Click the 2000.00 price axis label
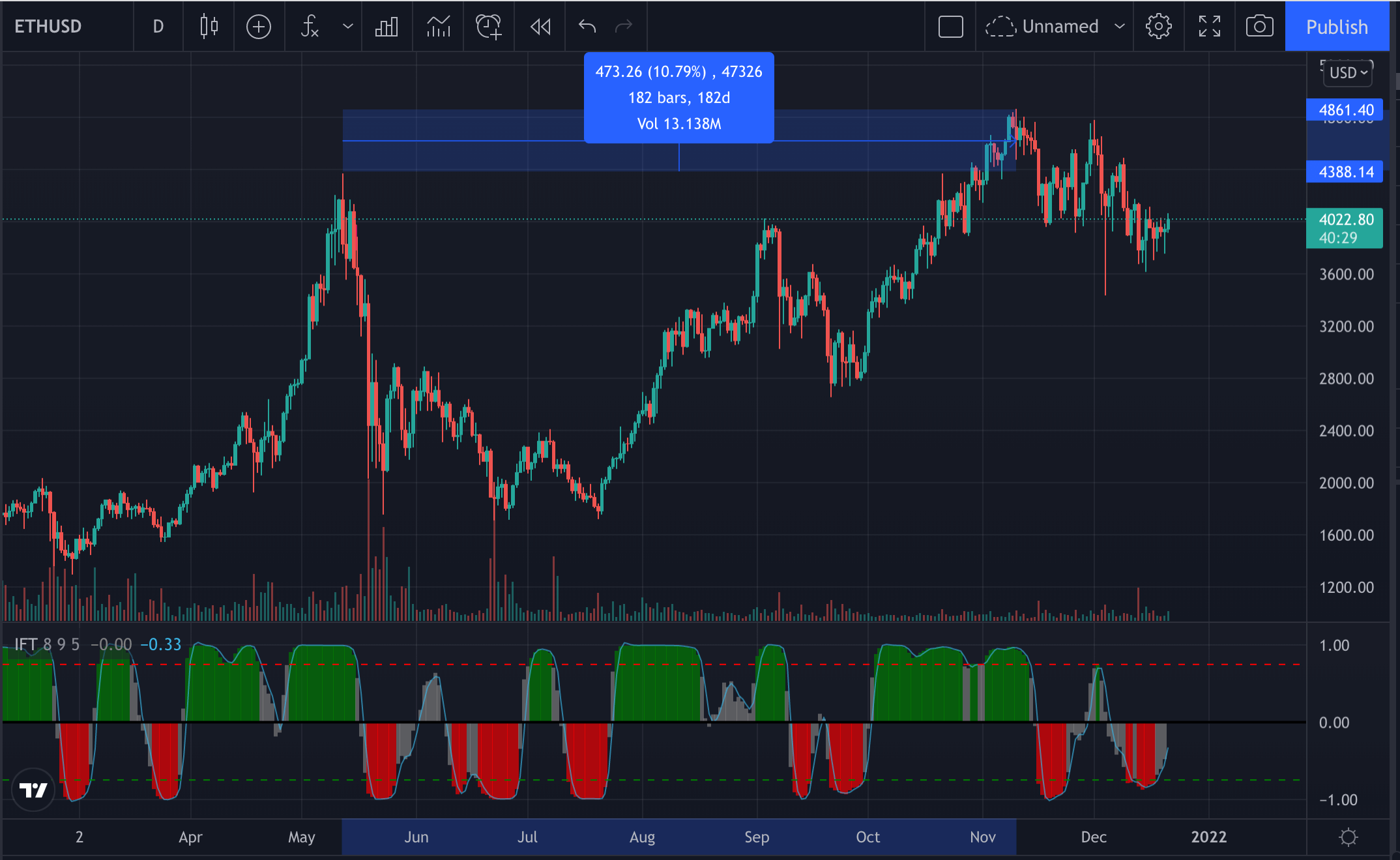This screenshot has height=860, width=1400. 1346,483
